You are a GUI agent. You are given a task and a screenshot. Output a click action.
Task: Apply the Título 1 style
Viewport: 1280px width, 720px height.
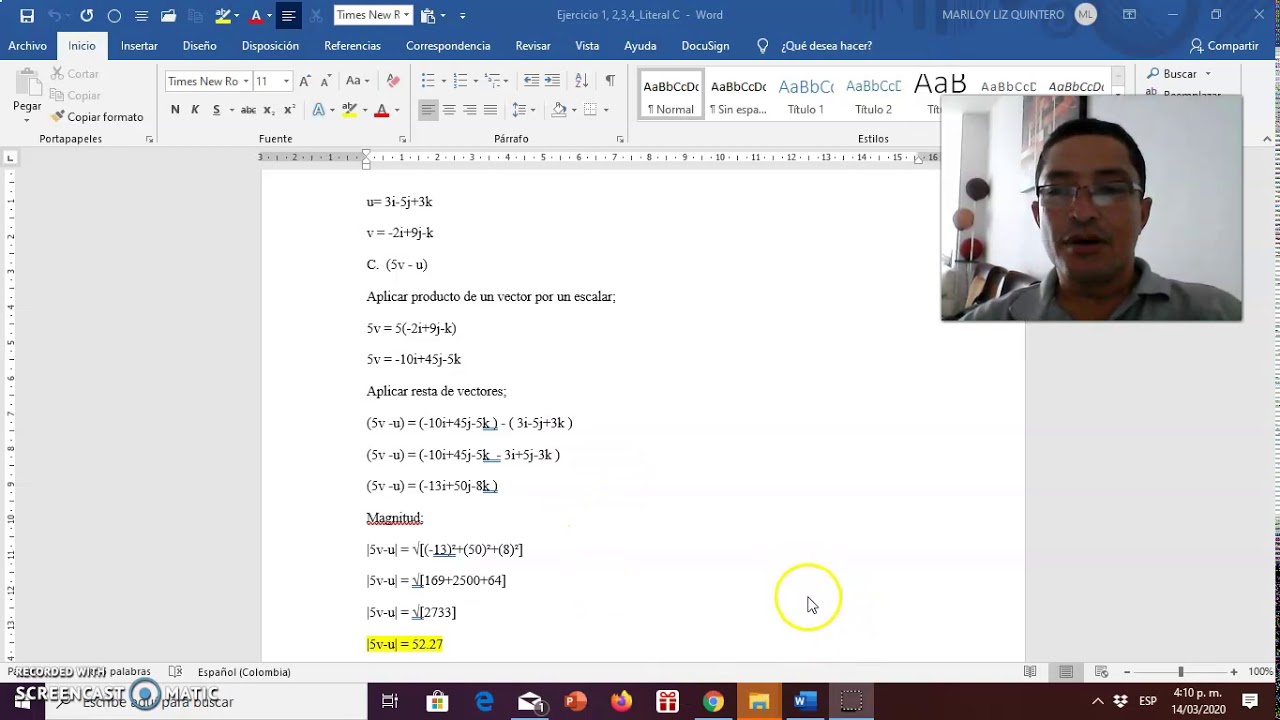[806, 96]
